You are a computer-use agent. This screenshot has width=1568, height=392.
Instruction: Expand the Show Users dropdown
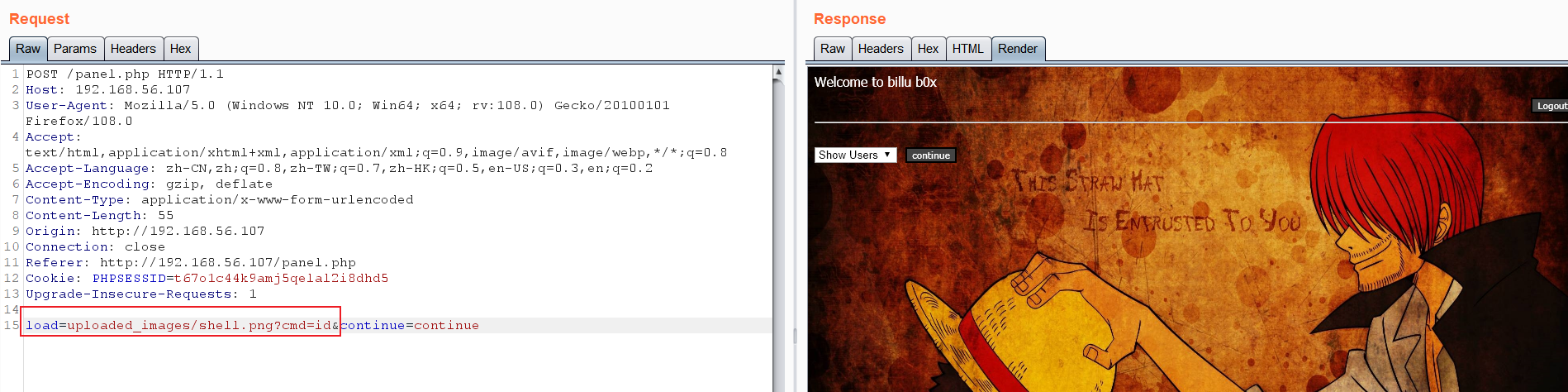pos(855,155)
